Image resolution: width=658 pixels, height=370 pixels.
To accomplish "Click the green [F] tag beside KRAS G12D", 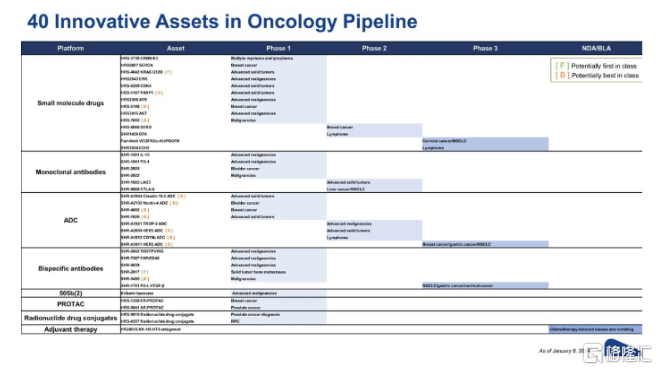I will point(168,72).
